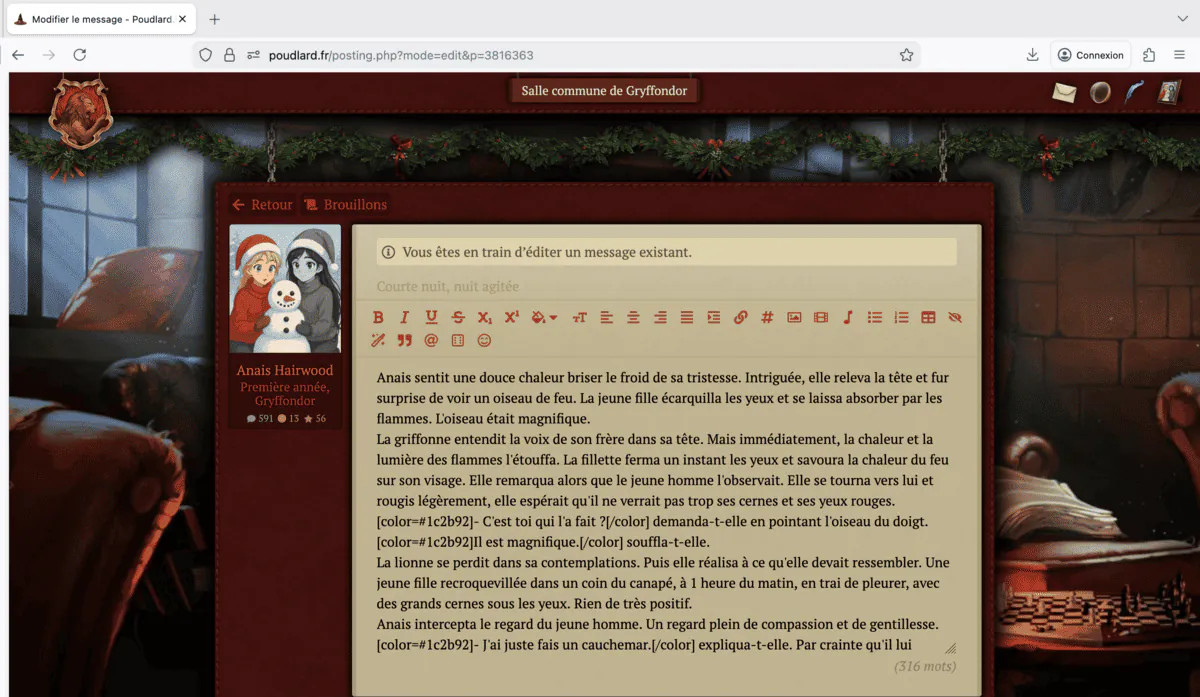Reload the current page
The image size is (1200, 697).
point(80,55)
